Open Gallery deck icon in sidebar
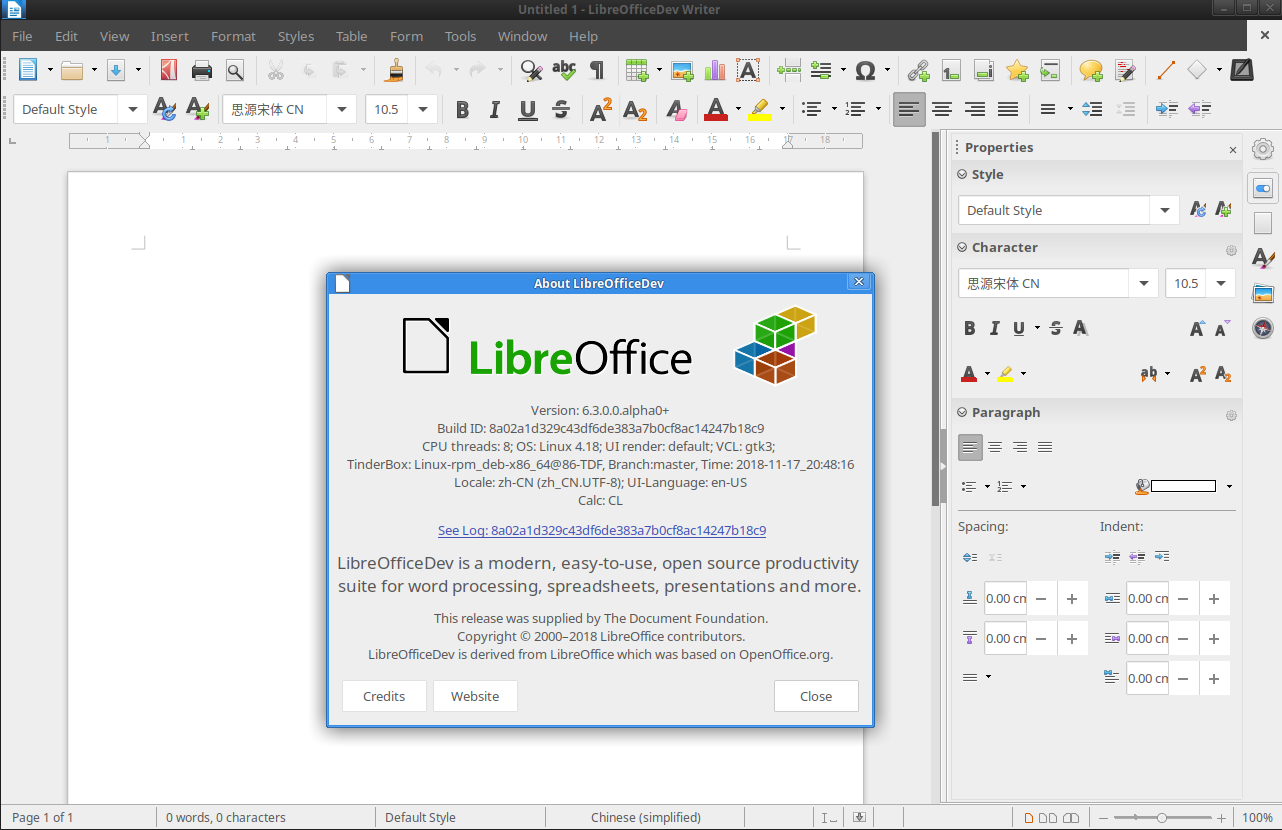1282x830 pixels. pos(1263,293)
